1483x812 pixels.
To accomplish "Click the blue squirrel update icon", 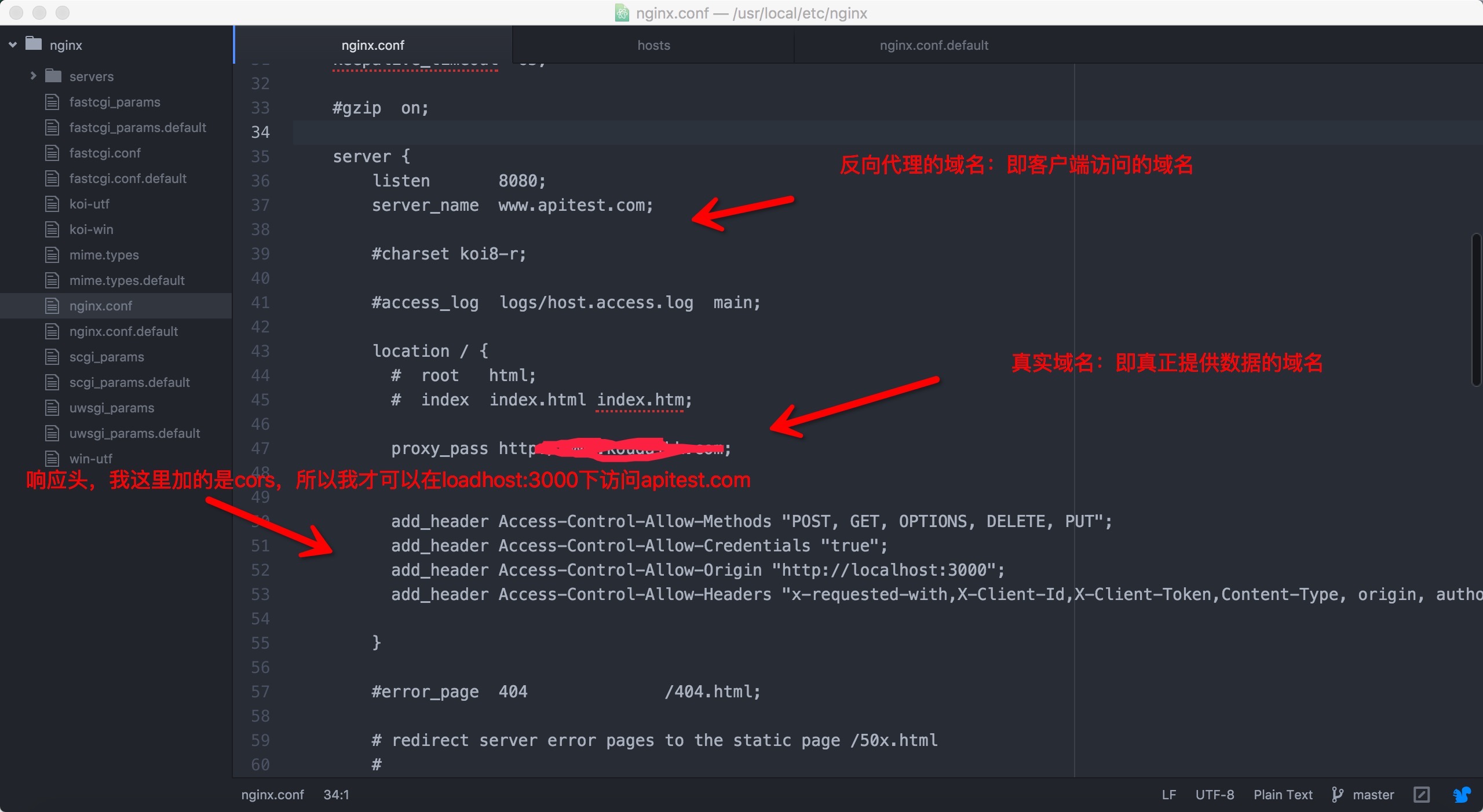I will tap(1462, 794).
